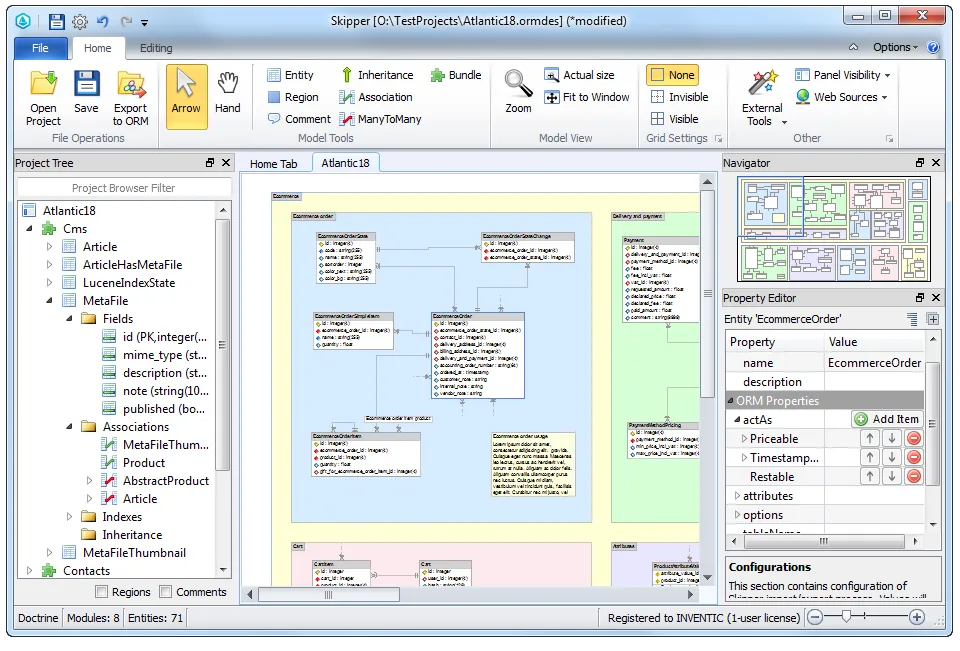
Task: Click the Bundle tool
Action: pos(456,74)
